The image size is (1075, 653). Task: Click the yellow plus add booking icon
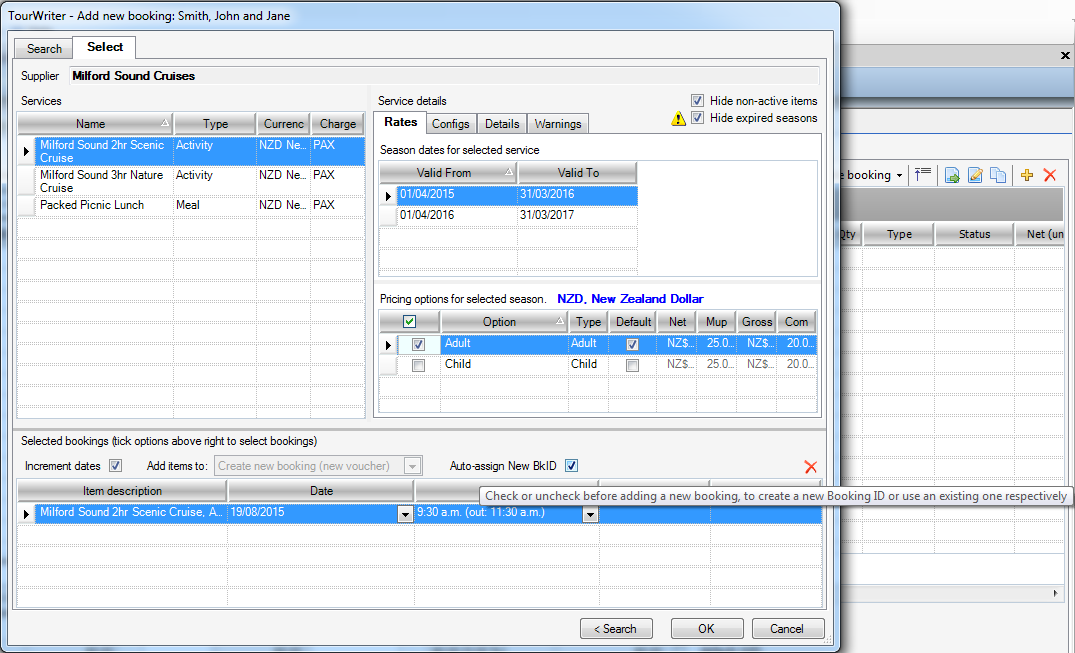[1027, 175]
